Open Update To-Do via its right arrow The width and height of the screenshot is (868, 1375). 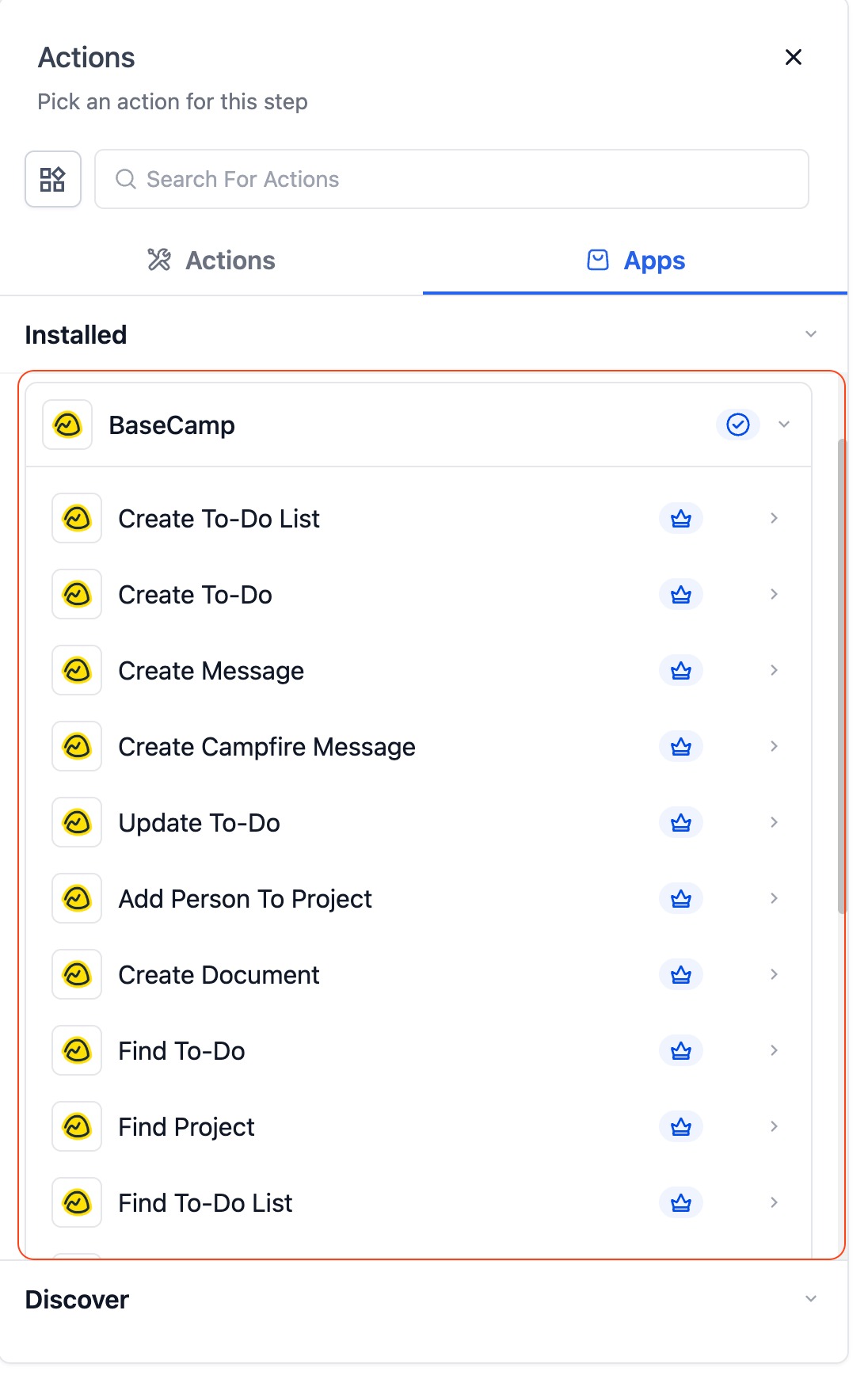(774, 822)
